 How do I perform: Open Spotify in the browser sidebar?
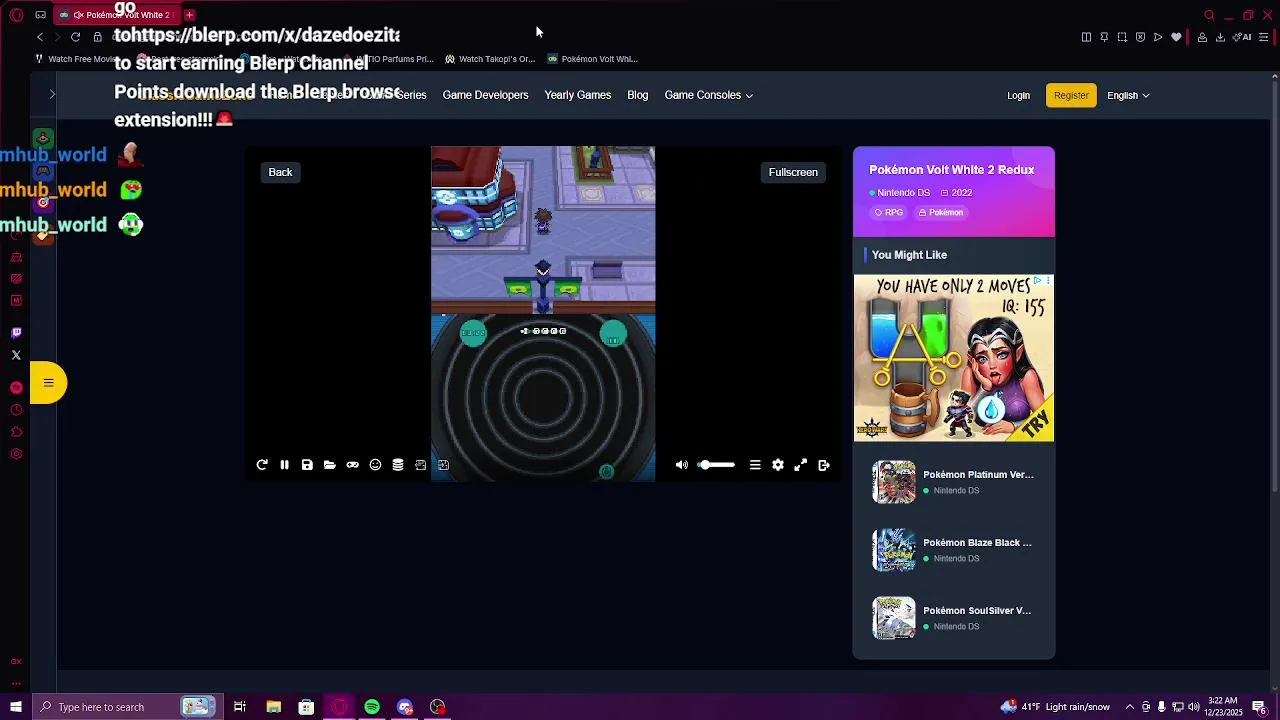click(x=16, y=387)
